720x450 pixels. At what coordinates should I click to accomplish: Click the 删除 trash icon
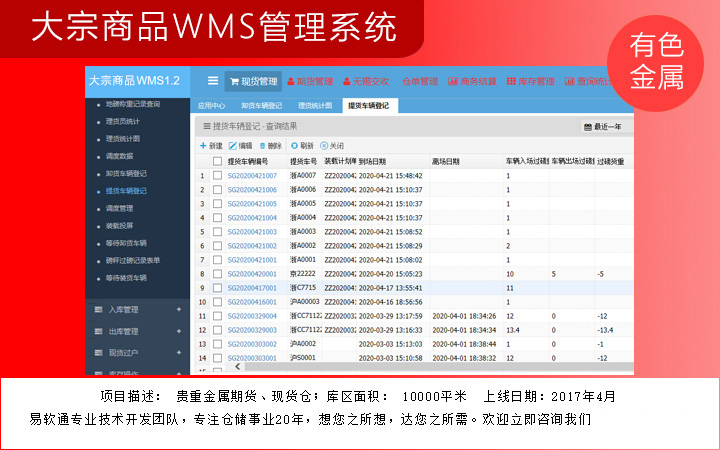[x=263, y=146]
